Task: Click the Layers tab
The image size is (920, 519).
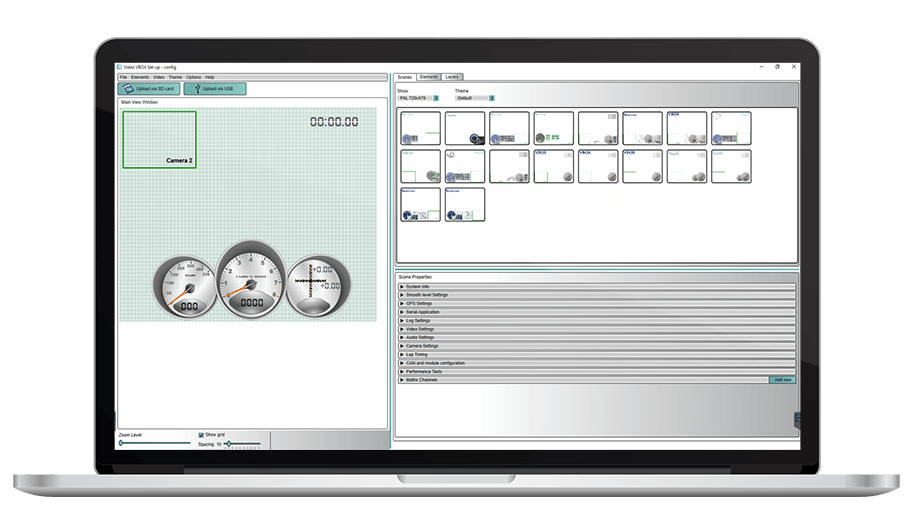Action: pos(453,76)
